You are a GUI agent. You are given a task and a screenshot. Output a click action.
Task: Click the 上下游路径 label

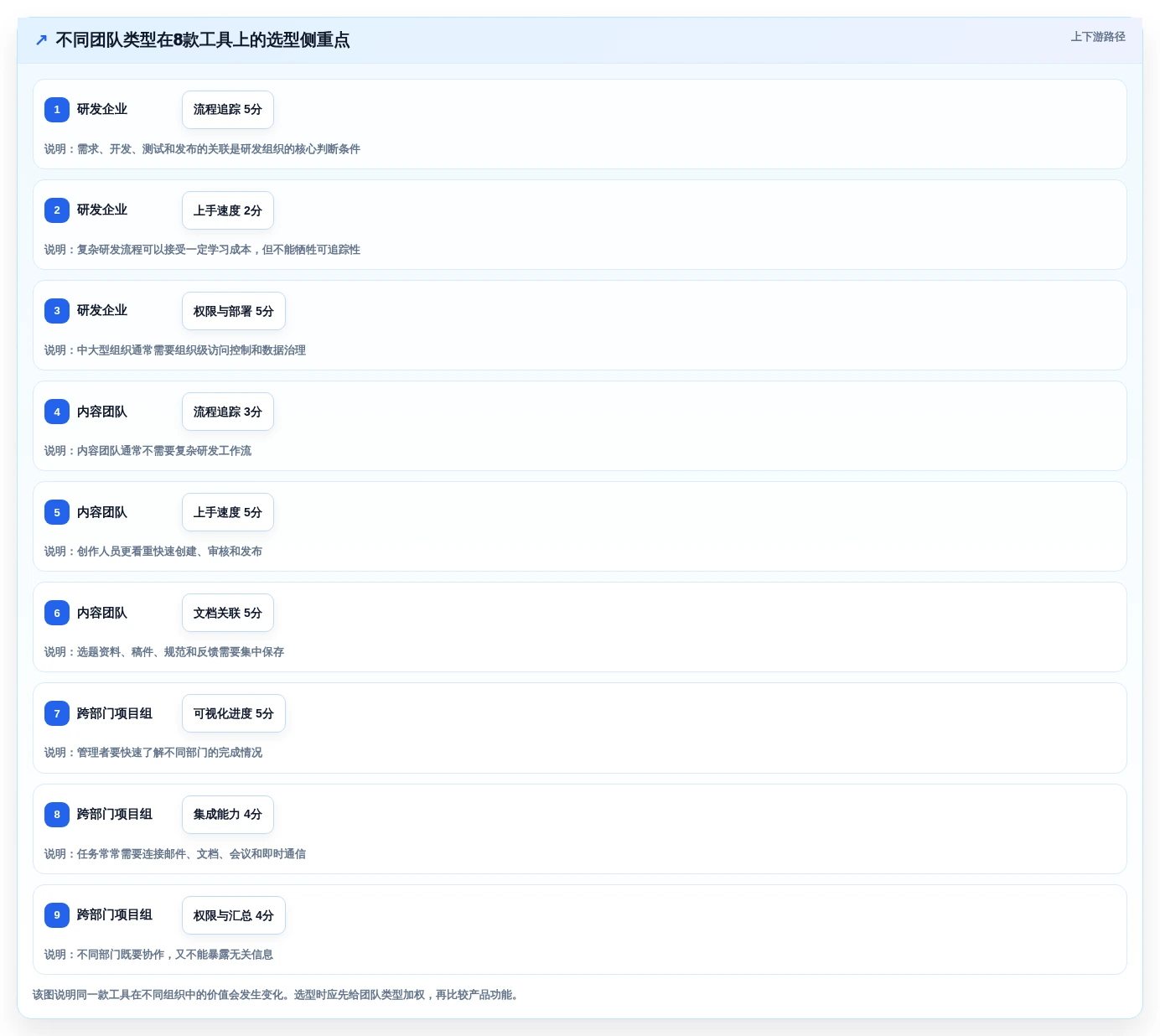(x=1098, y=37)
